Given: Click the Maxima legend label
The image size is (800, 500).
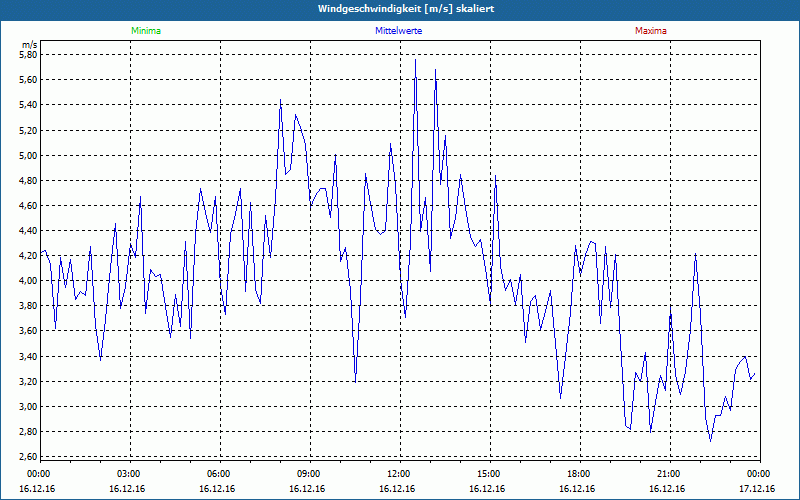Looking at the screenshot, I should click(651, 31).
